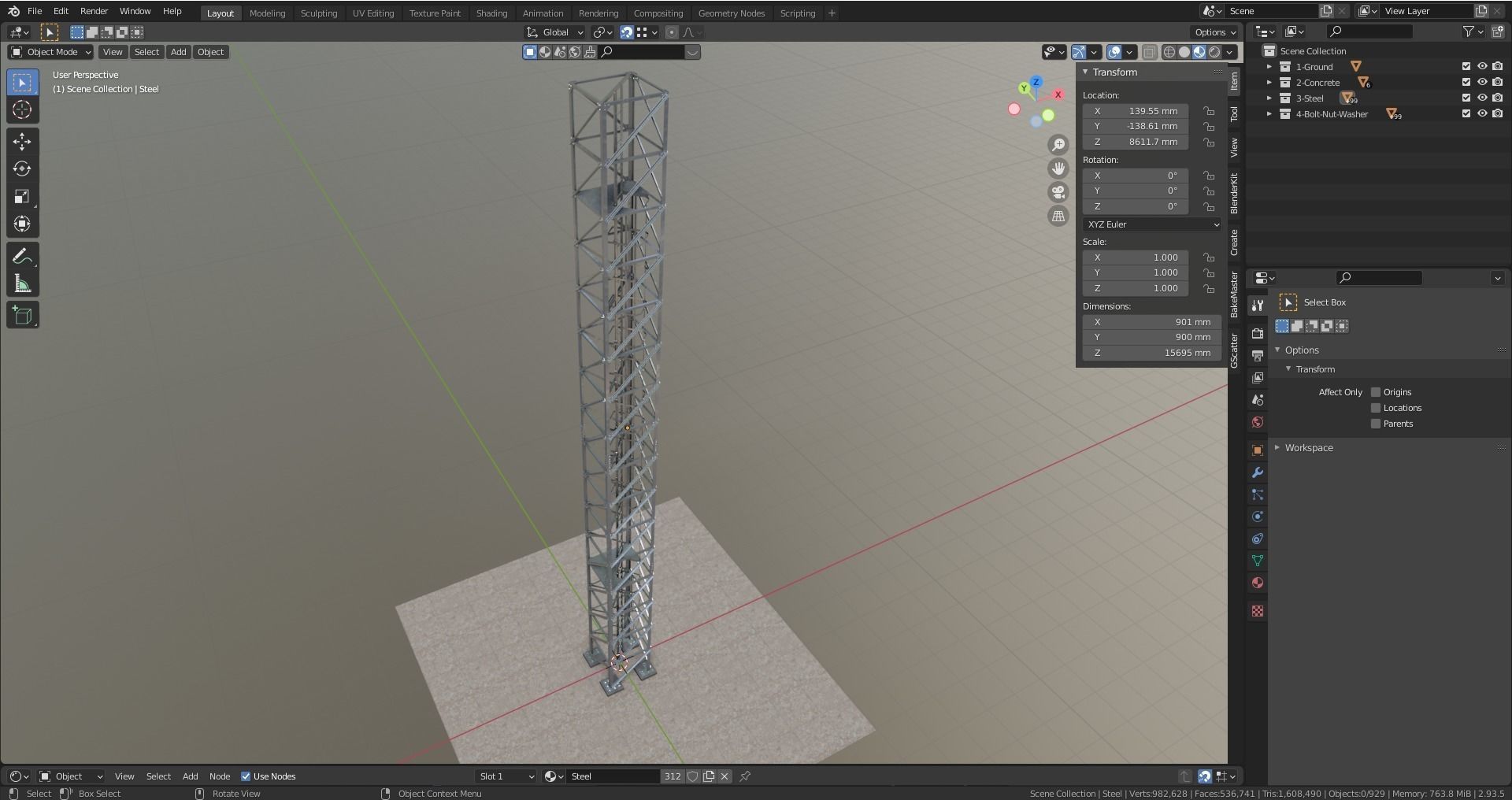Open shader editor Node menu
The image size is (1512, 800).
click(220, 776)
